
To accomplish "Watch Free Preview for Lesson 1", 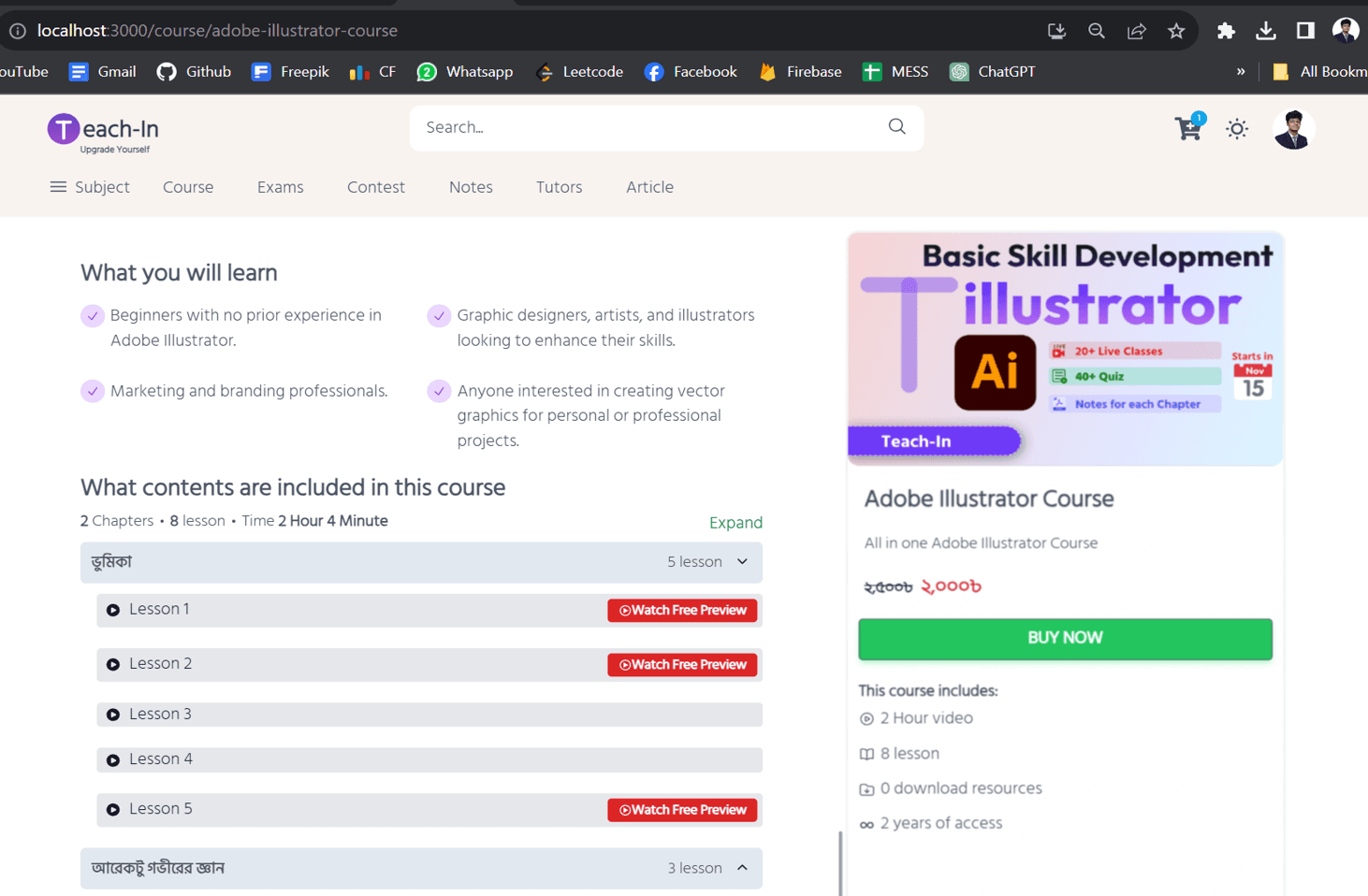I will tap(682, 611).
